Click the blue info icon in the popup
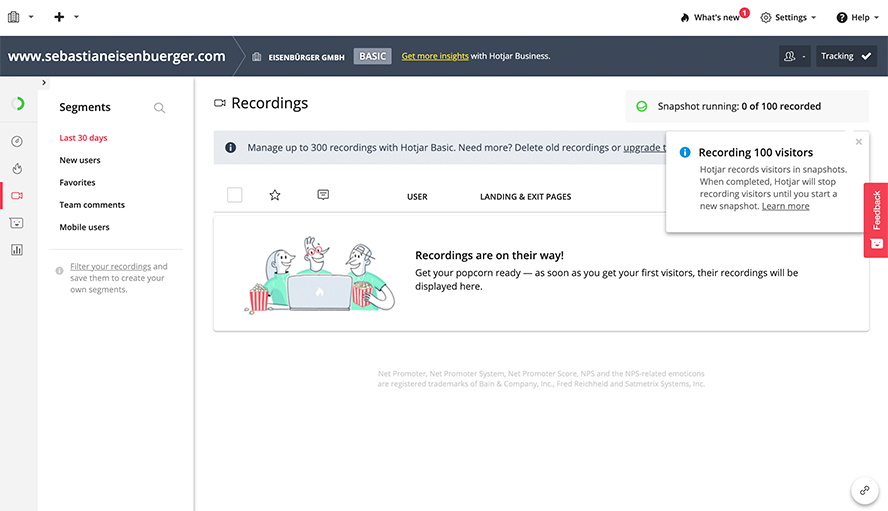 pos(685,152)
